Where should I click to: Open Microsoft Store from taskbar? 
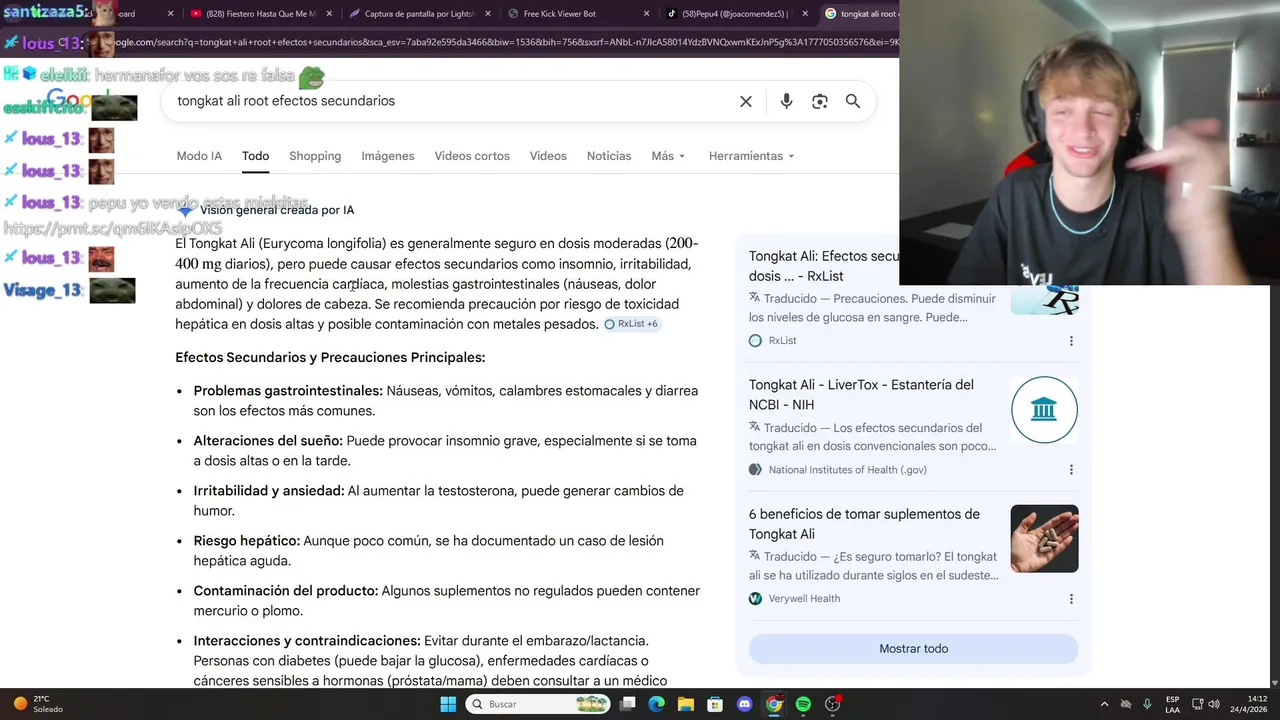point(715,704)
